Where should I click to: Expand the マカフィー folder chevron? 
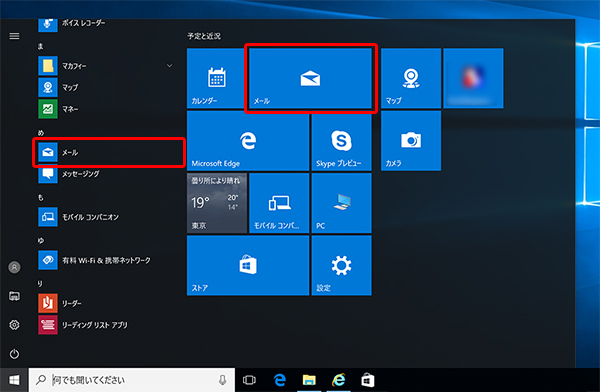[x=170, y=66]
